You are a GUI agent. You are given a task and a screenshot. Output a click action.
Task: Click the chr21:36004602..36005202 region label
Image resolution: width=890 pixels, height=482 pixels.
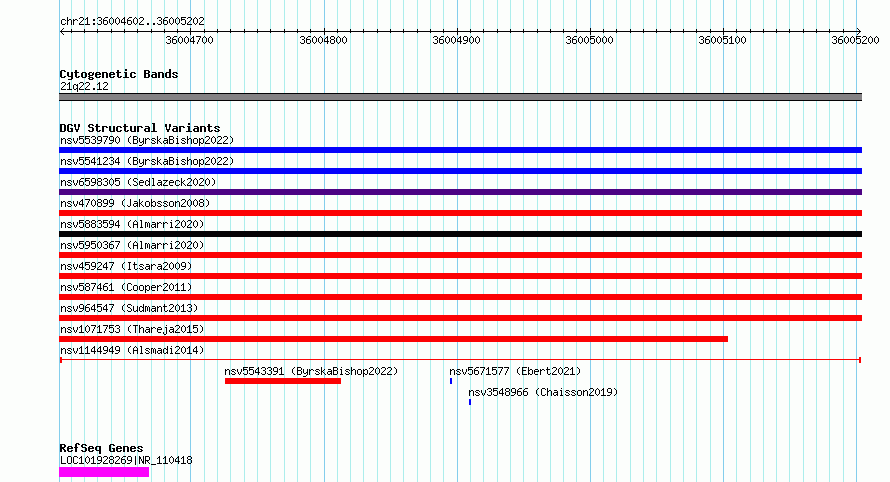(132, 21)
